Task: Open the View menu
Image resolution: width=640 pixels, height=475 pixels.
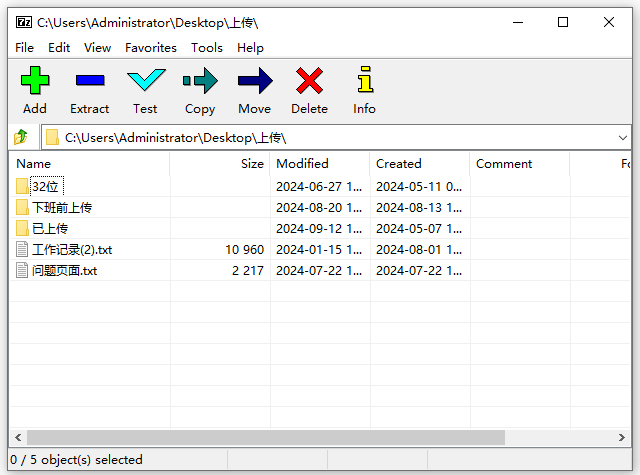Action: (x=98, y=48)
